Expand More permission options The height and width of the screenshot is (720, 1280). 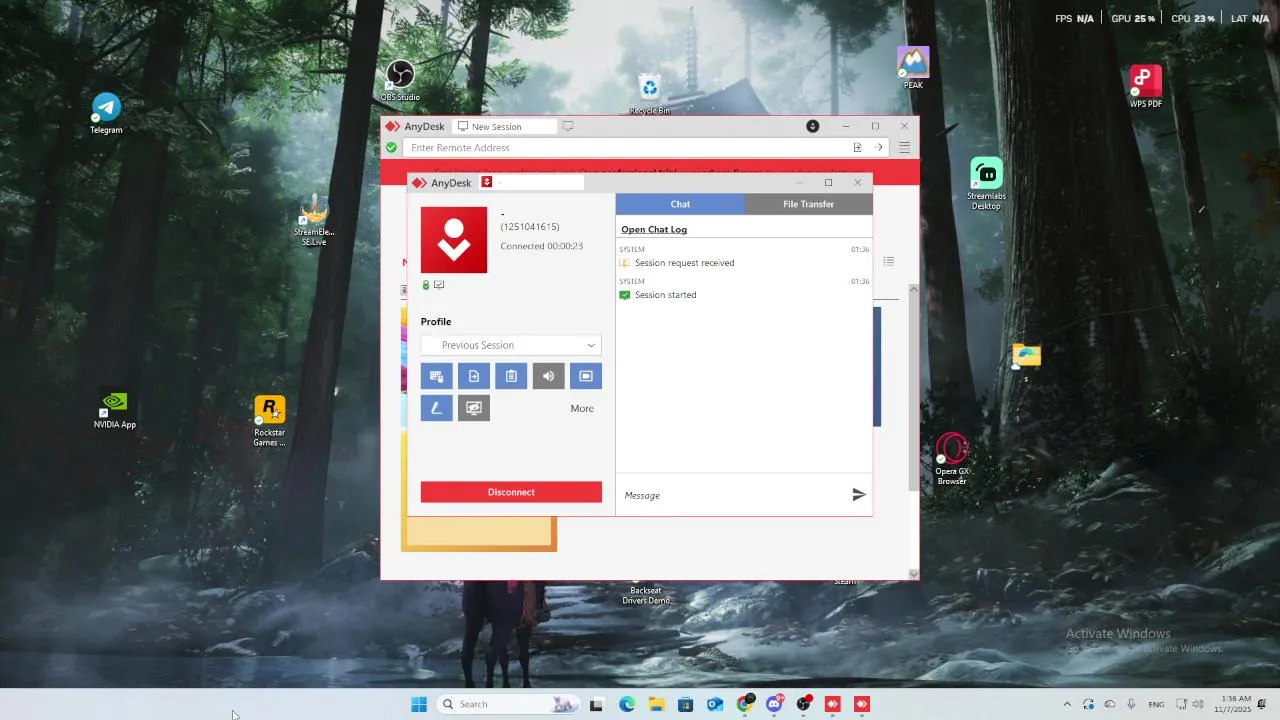click(582, 408)
